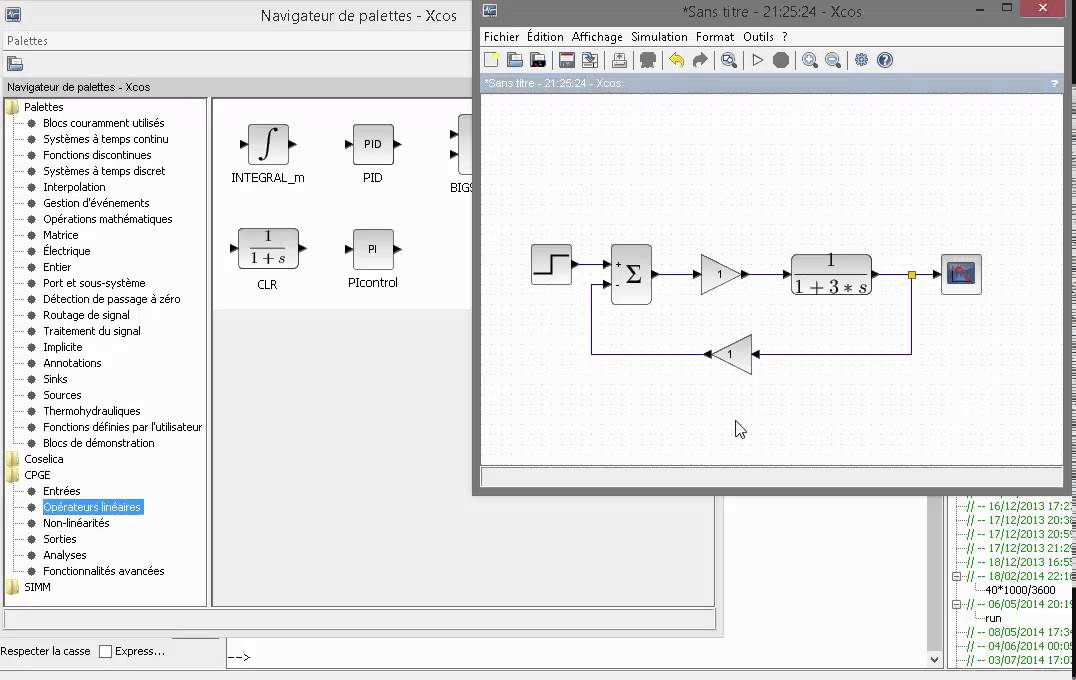1076x680 pixels.
Task: Click the yellow split point on the link
Action: [x=912, y=274]
